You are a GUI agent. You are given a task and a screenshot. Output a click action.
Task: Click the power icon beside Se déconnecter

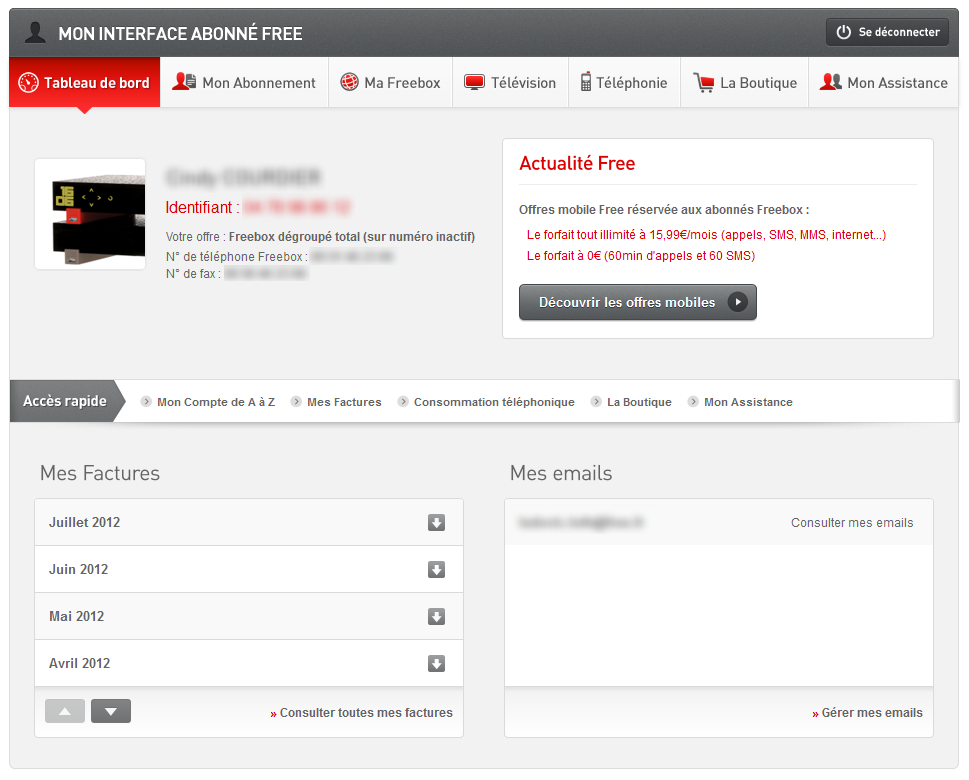tap(843, 32)
